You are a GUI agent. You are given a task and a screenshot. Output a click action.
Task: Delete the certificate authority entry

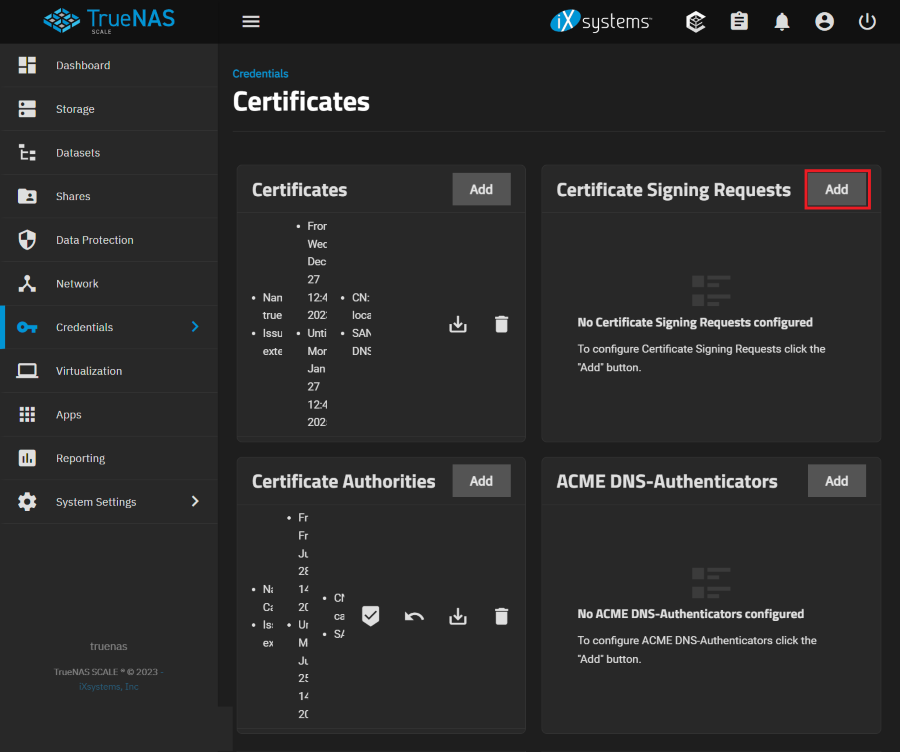tap(502, 616)
